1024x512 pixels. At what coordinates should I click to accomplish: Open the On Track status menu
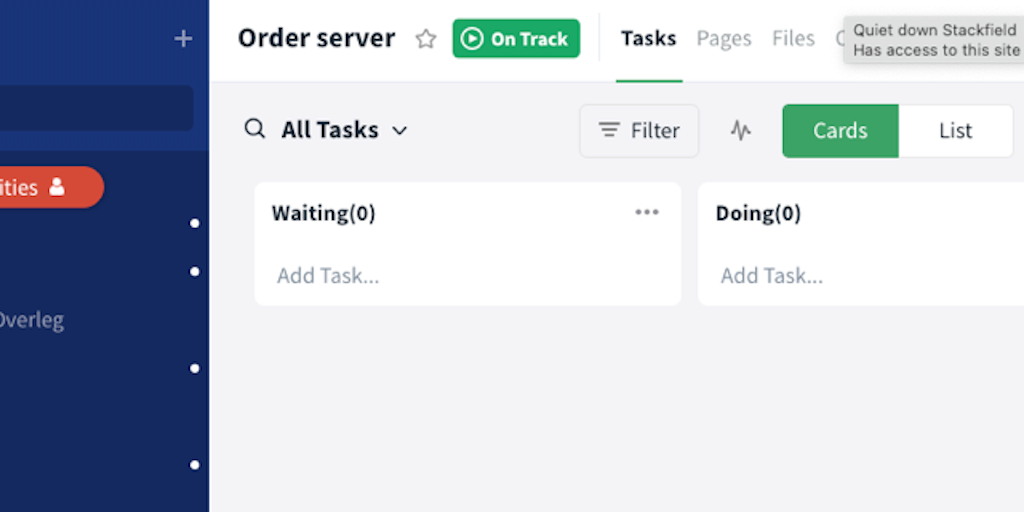pos(516,39)
